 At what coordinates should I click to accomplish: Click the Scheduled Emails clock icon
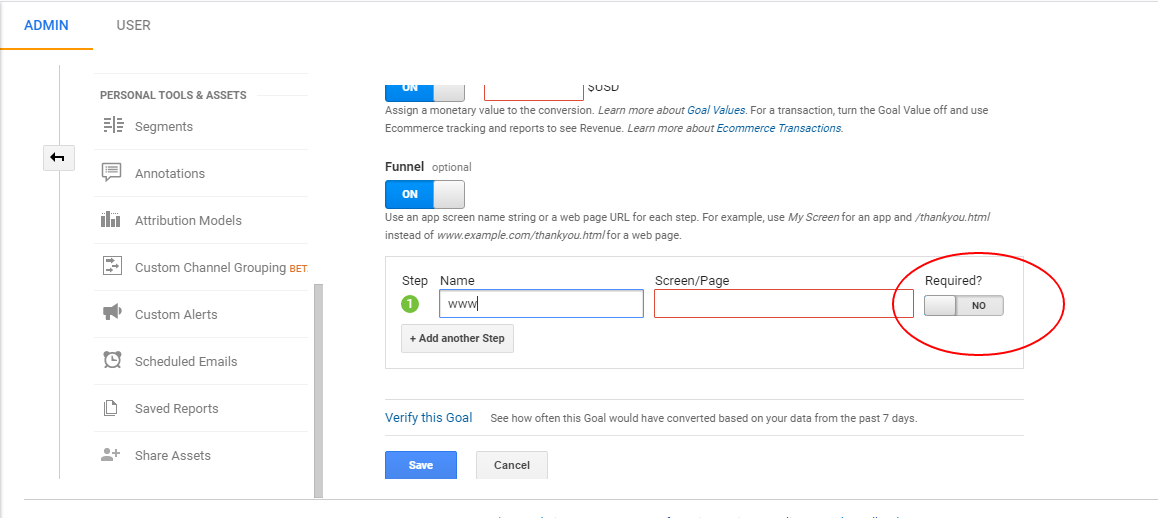point(112,361)
